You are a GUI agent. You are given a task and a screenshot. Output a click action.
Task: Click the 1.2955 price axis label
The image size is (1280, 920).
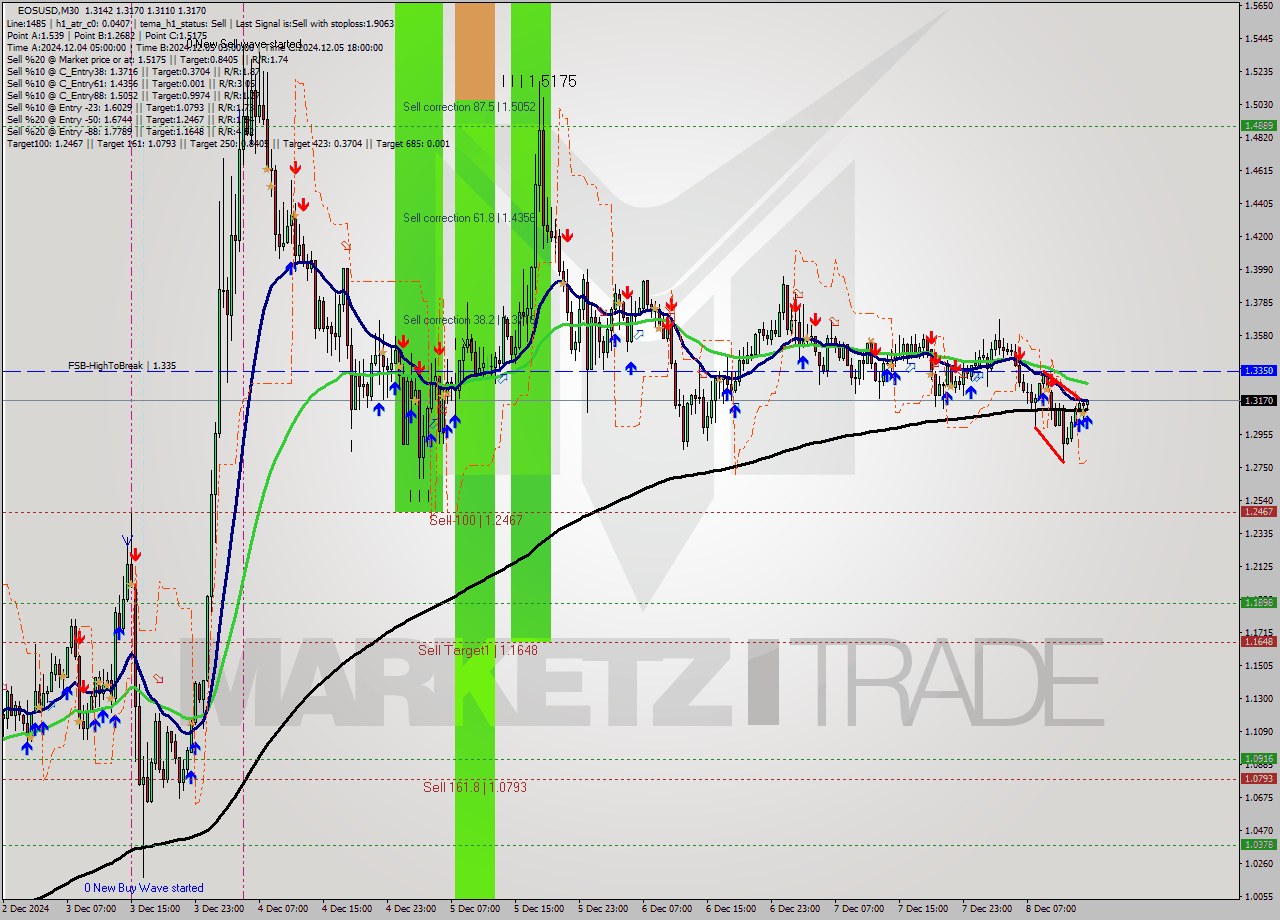tap(1258, 434)
